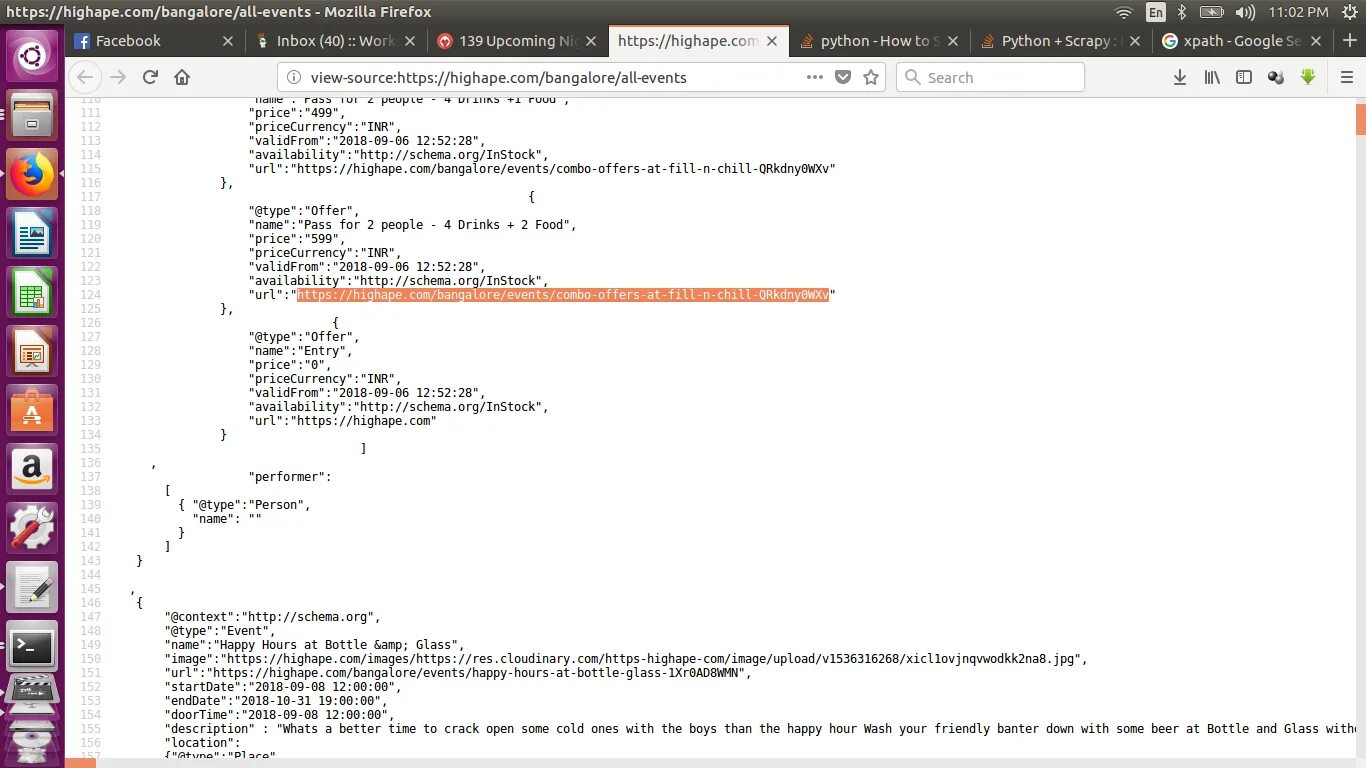Click the green download arrow extension

[1308, 77]
